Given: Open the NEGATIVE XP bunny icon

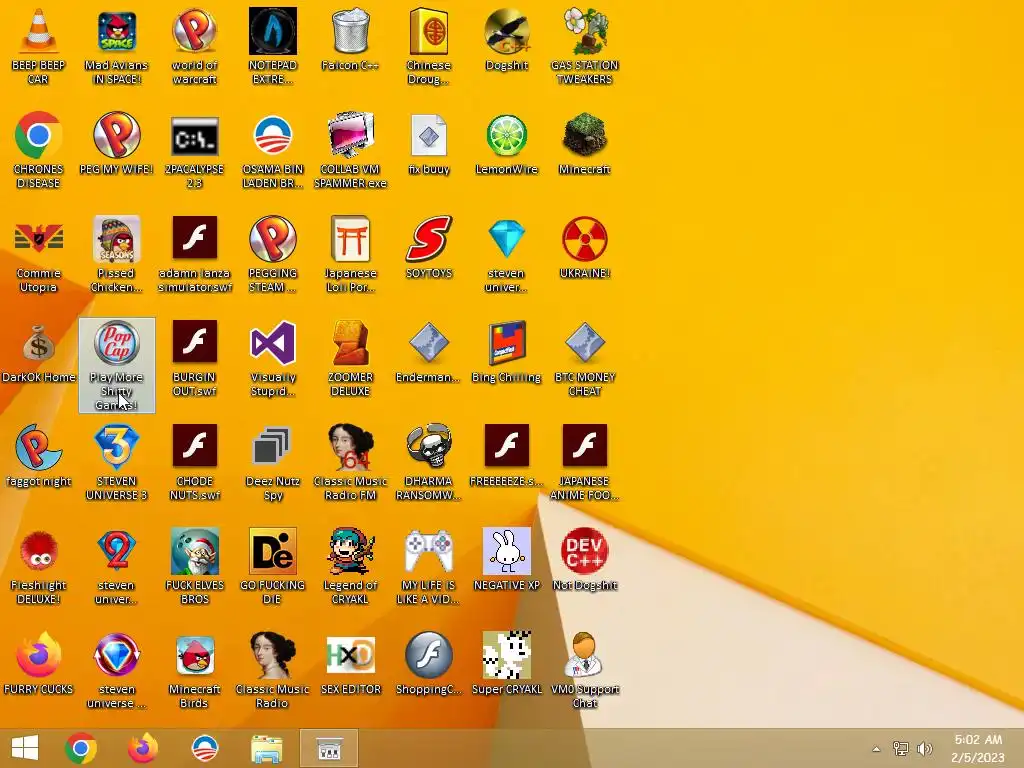Looking at the screenshot, I should coord(506,551).
